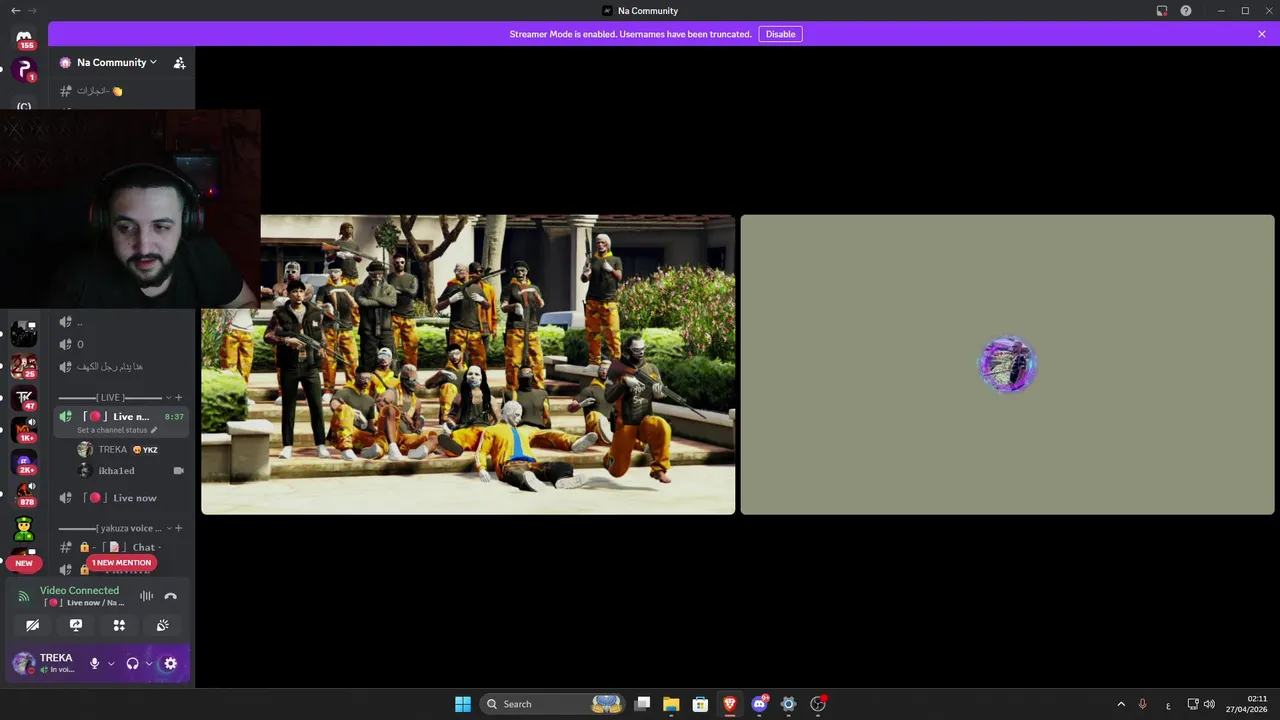Join the هذا ينام رجل الكهف voice channel
The image size is (1280, 720).
[x=122, y=367]
